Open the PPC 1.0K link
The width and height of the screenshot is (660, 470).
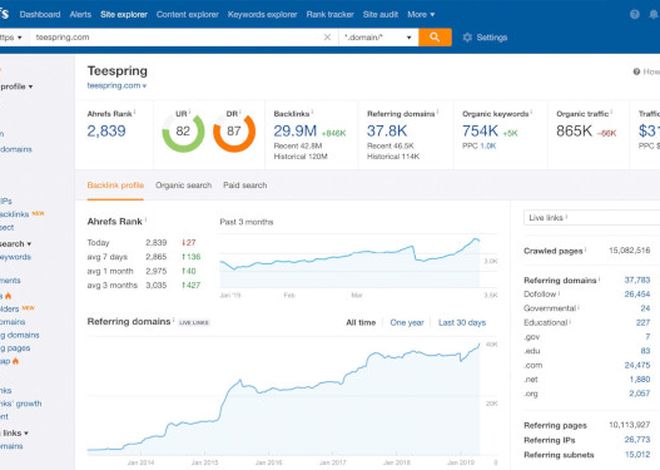point(488,146)
